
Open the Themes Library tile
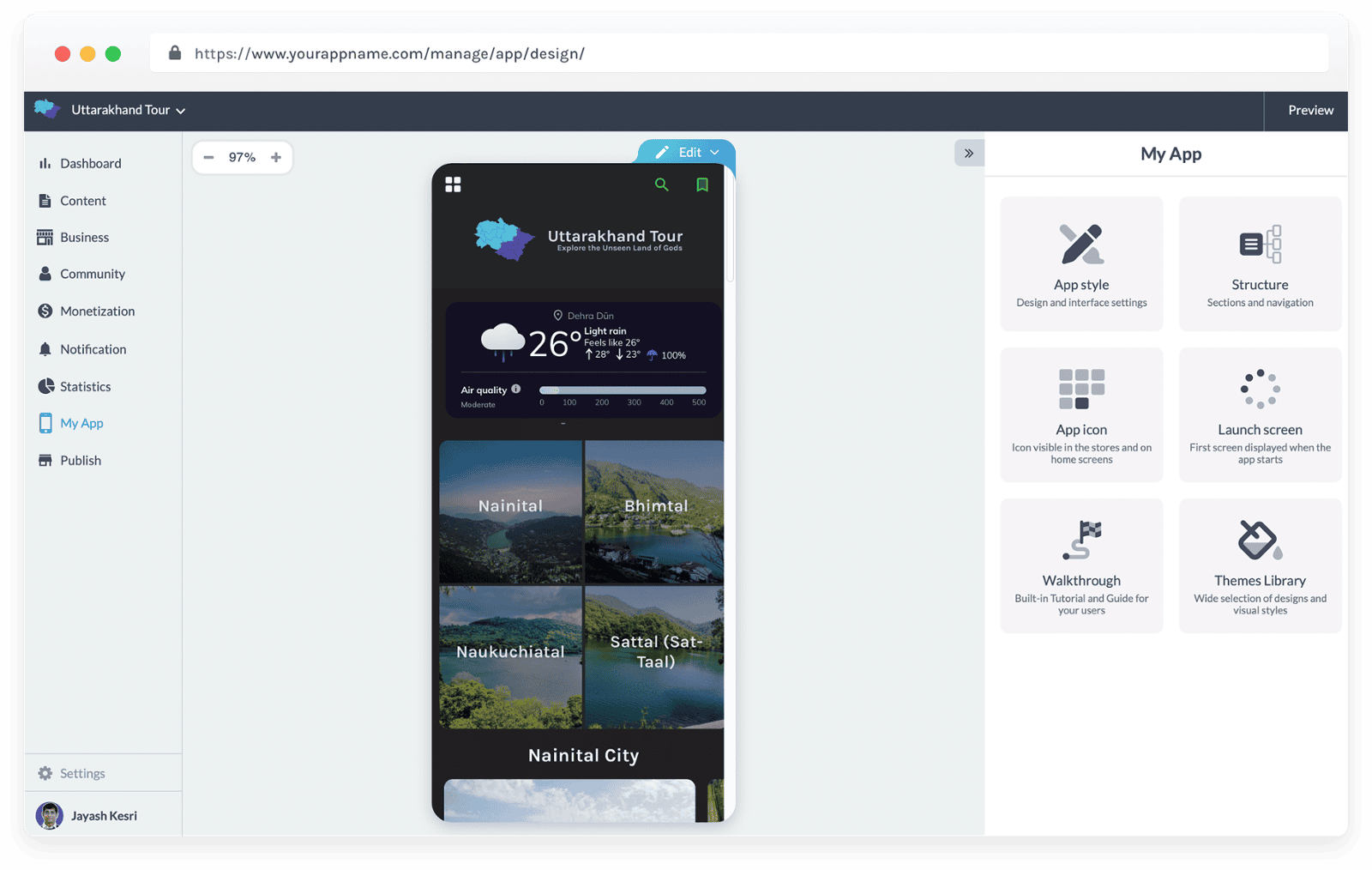pyautogui.click(x=1260, y=565)
